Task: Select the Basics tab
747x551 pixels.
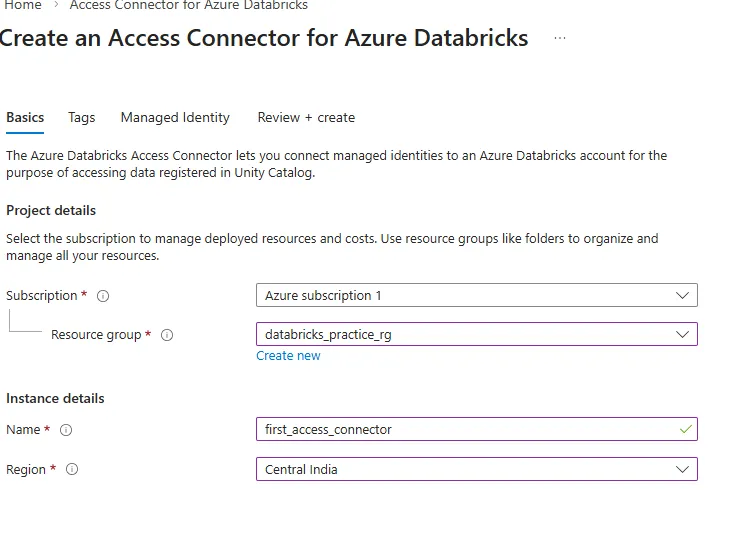Action: pos(25,118)
